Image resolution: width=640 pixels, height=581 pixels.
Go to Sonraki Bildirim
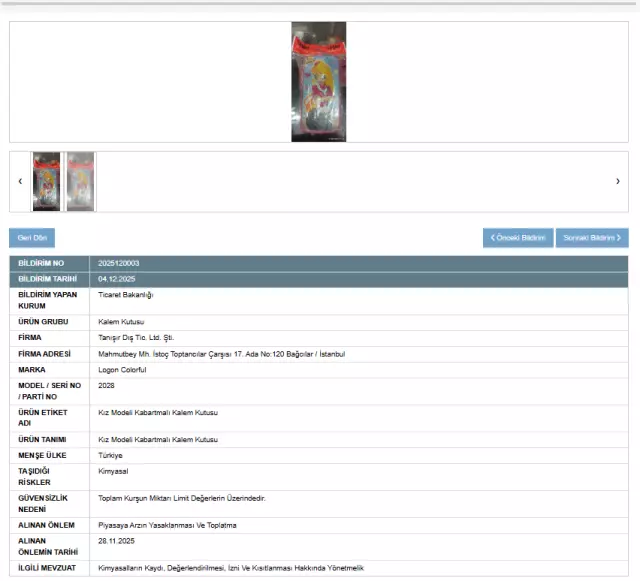pyautogui.click(x=591, y=238)
